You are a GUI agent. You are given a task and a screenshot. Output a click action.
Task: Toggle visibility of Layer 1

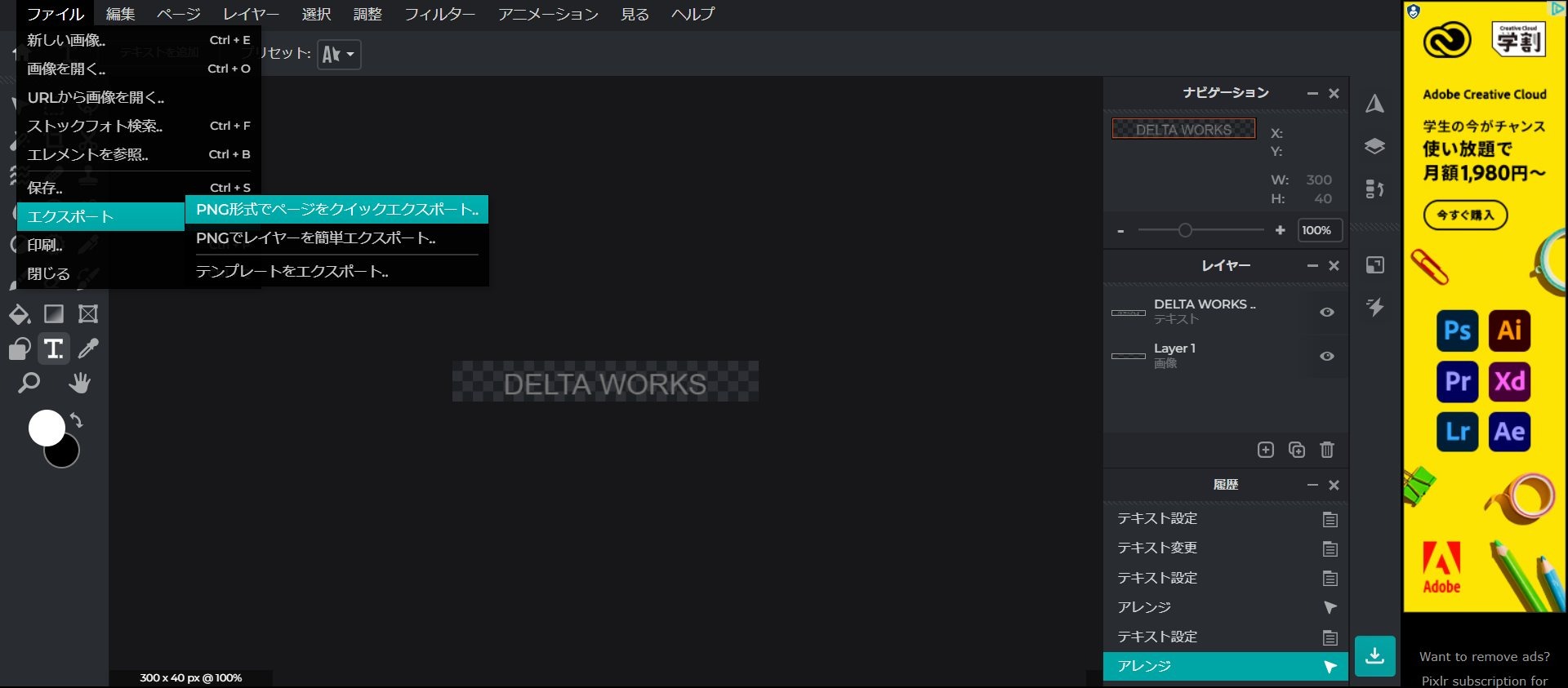[1327, 357]
